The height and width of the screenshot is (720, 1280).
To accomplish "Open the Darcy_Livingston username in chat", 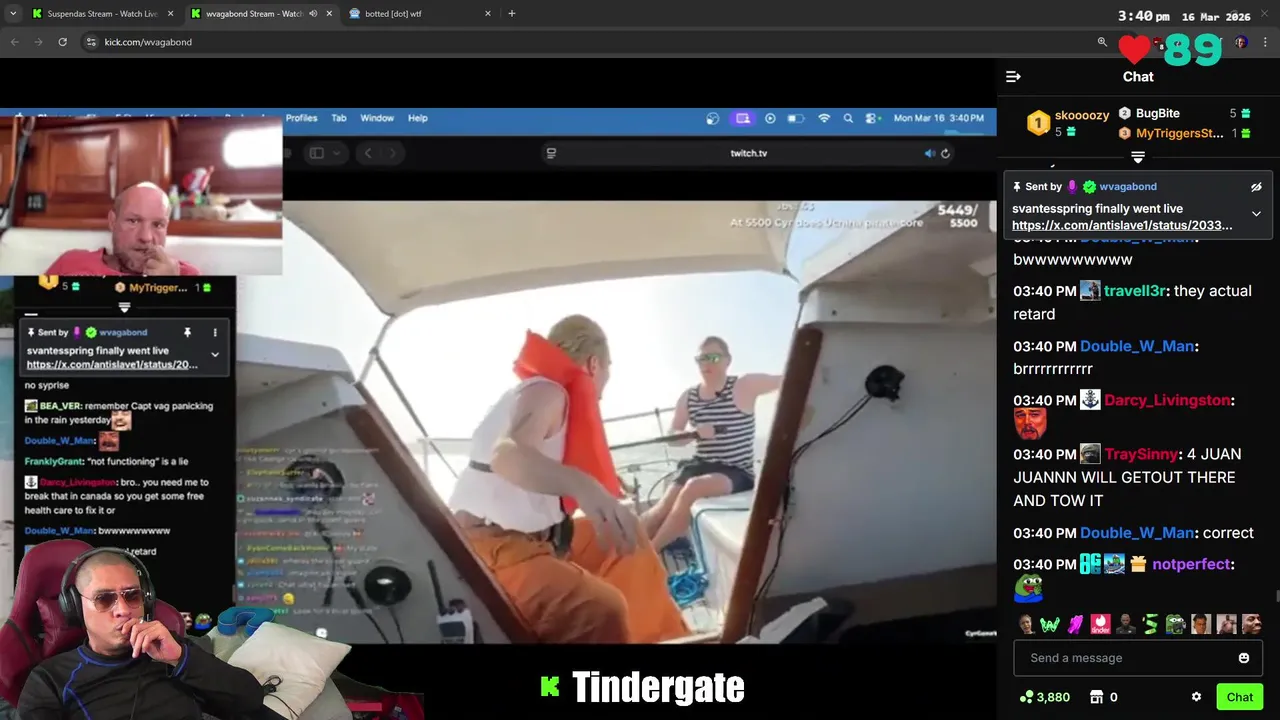I will pos(1167,400).
